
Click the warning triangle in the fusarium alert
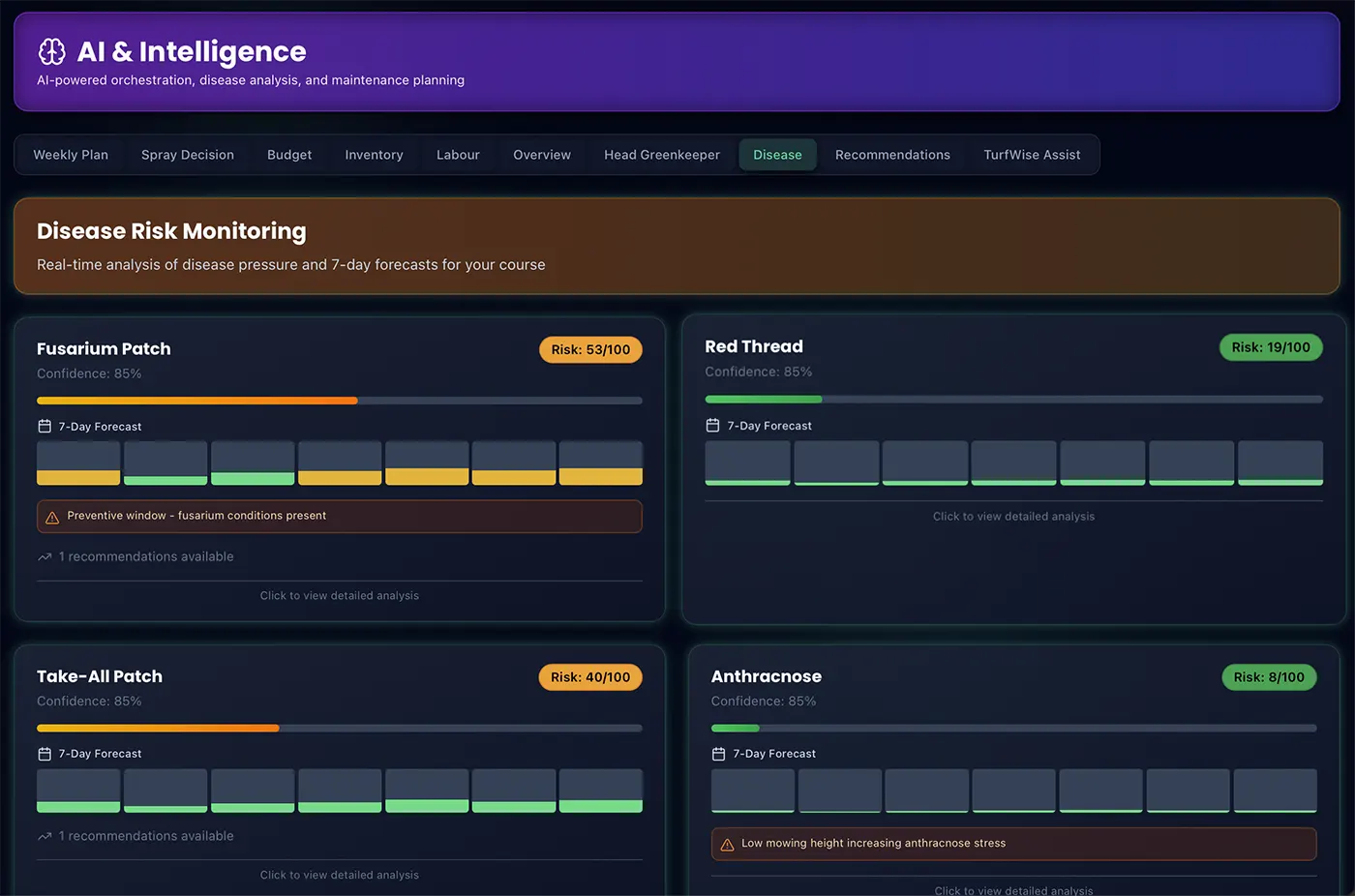53,516
